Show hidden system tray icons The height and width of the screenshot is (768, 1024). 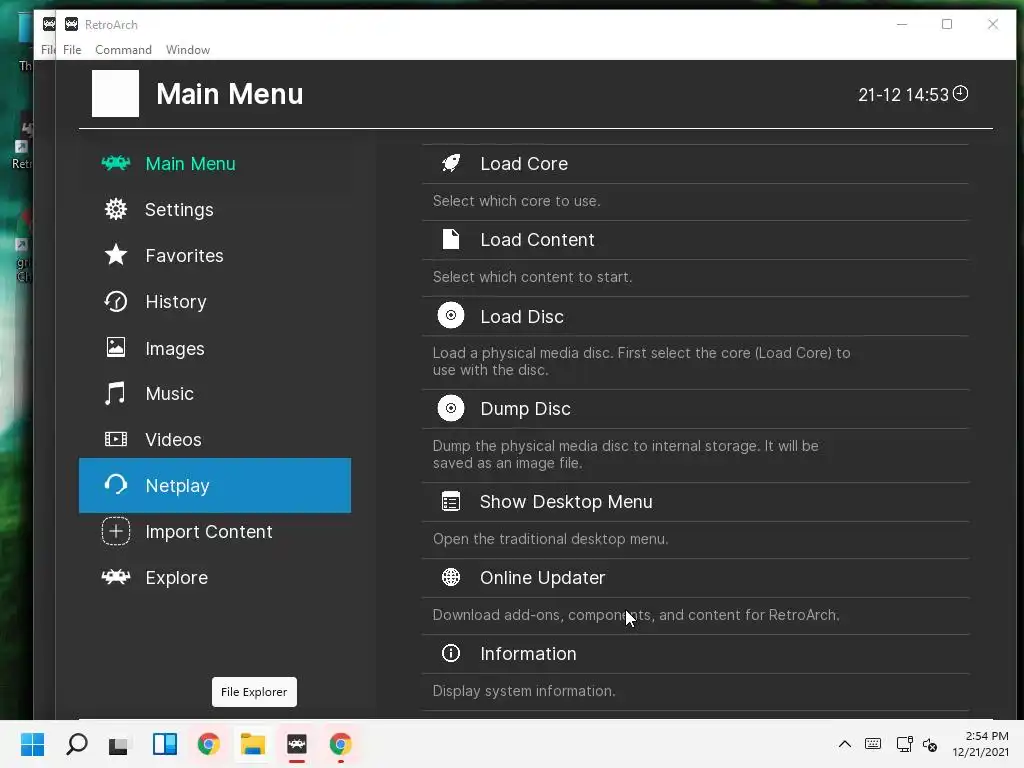(x=844, y=744)
